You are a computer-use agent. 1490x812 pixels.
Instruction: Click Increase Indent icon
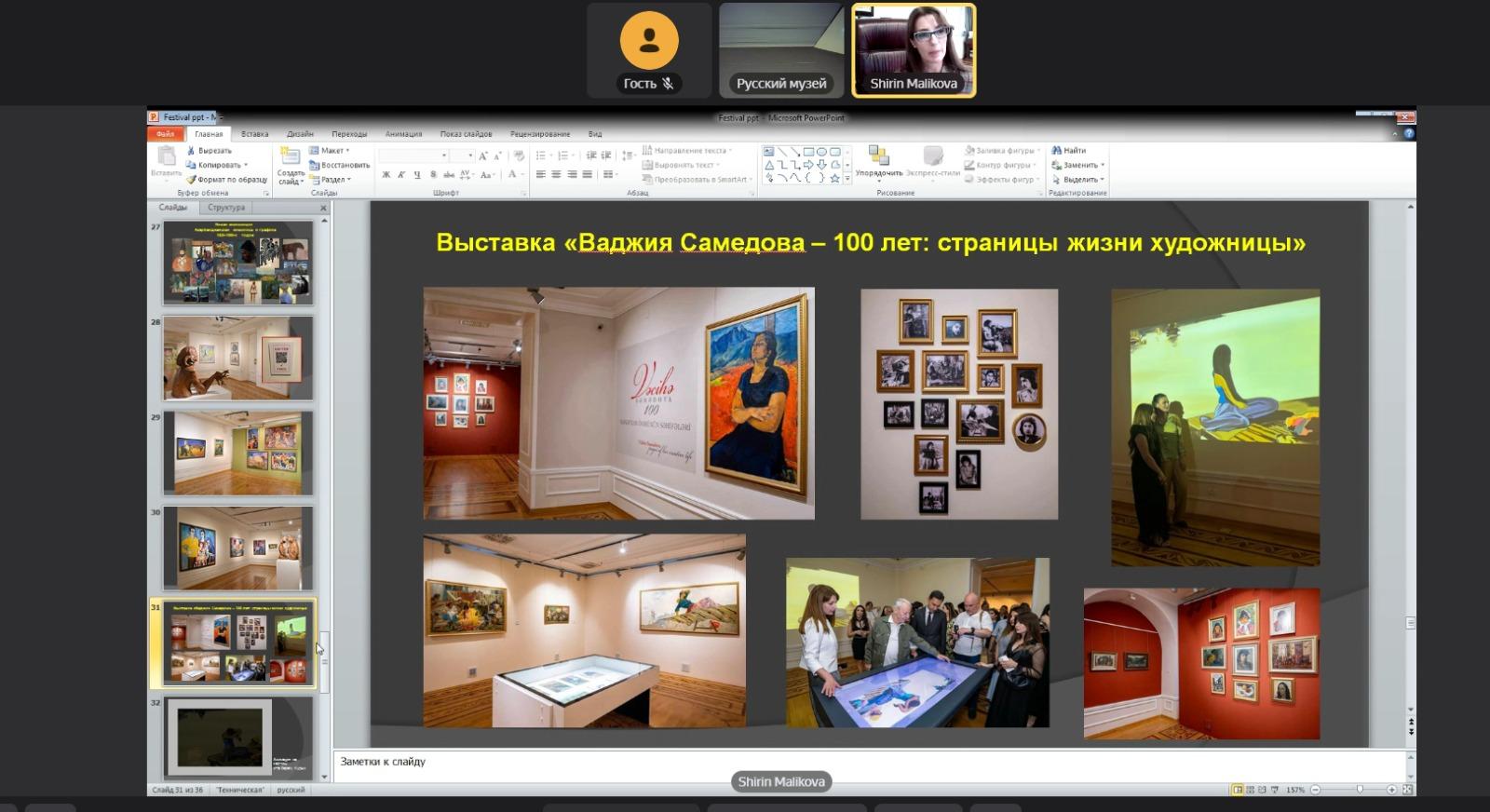tap(606, 156)
